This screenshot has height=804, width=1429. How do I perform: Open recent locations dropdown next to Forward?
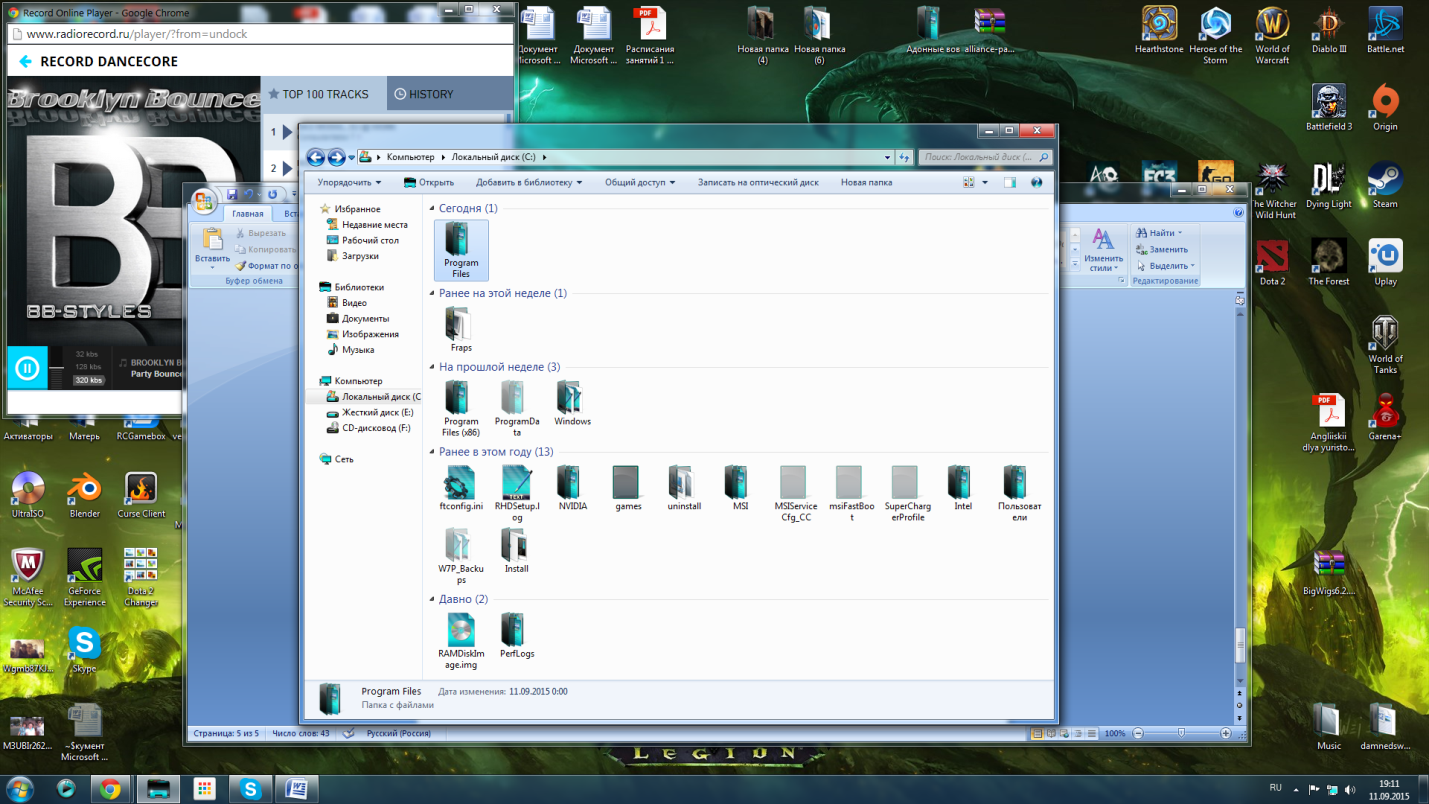point(351,158)
